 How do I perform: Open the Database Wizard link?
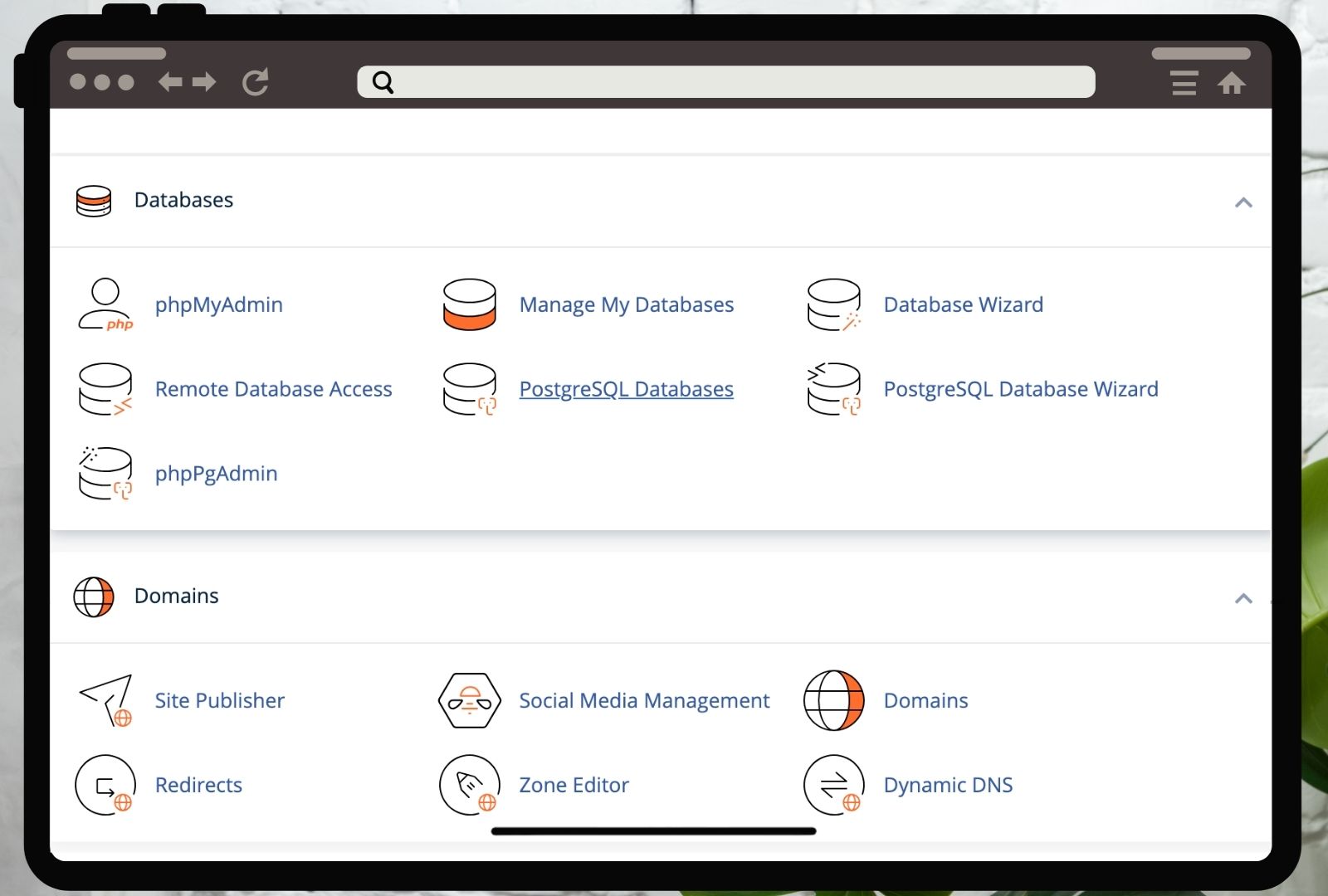[964, 305]
